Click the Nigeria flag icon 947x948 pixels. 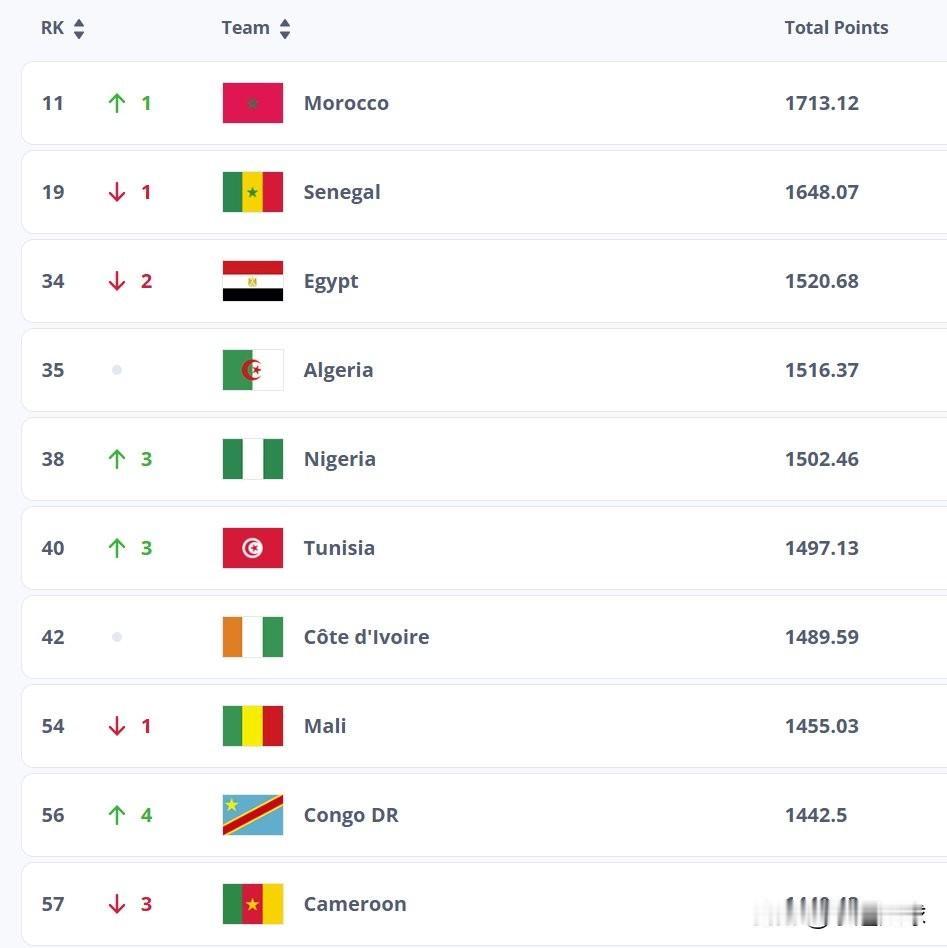(x=252, y=459)
